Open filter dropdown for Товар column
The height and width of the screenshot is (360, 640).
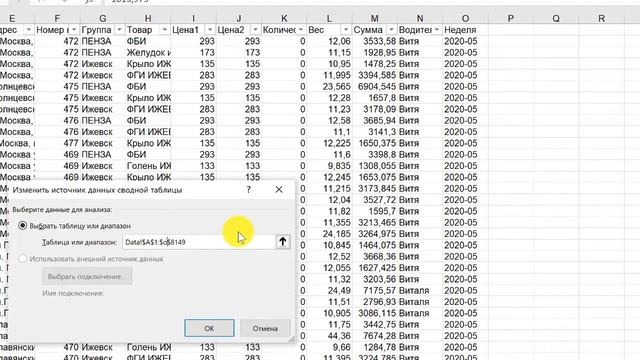tap(164, 30)
